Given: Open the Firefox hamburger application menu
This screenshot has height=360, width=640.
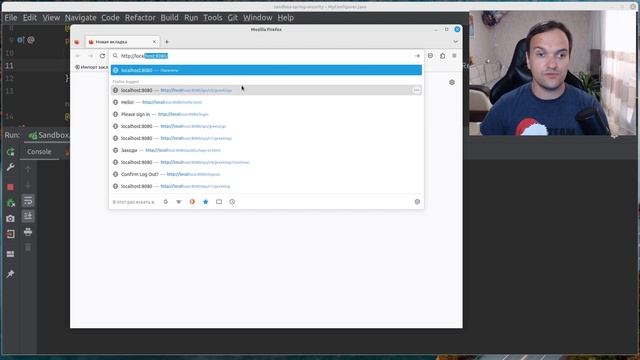Looking at the screenshot, I should pyautogui.click(x=454, y=56).
